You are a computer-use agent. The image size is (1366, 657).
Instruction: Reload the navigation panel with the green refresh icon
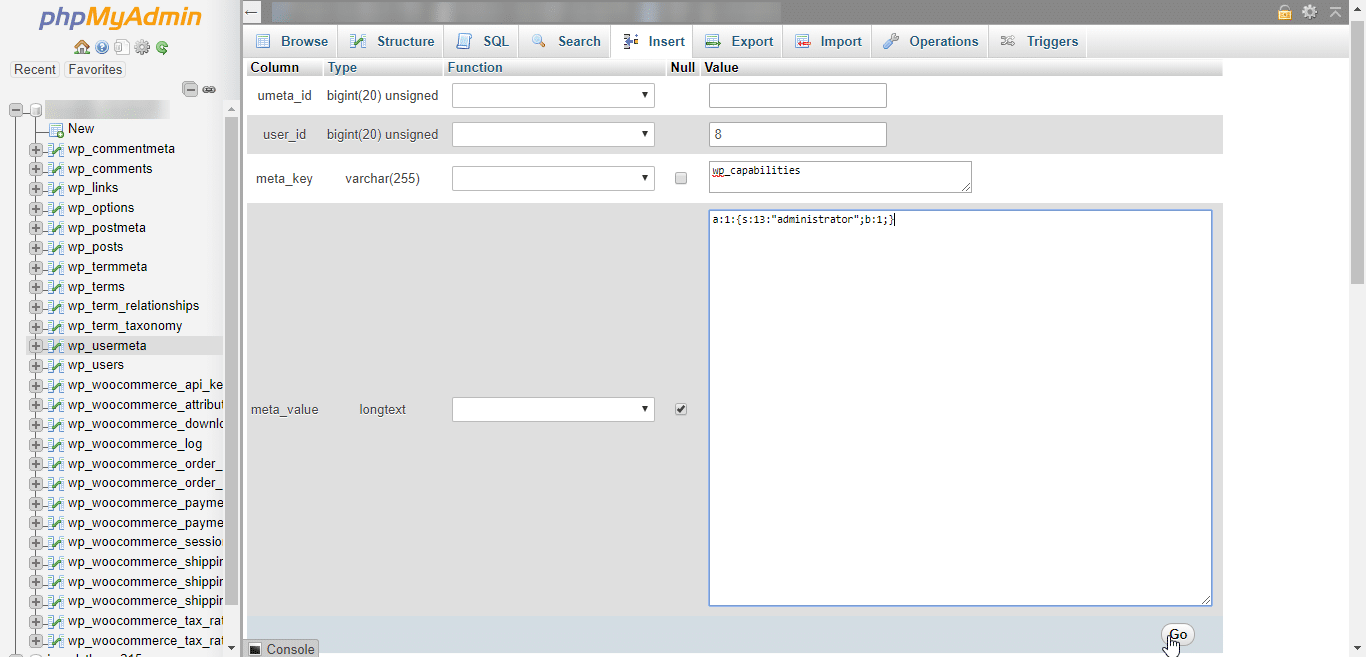tap(161, 47)
